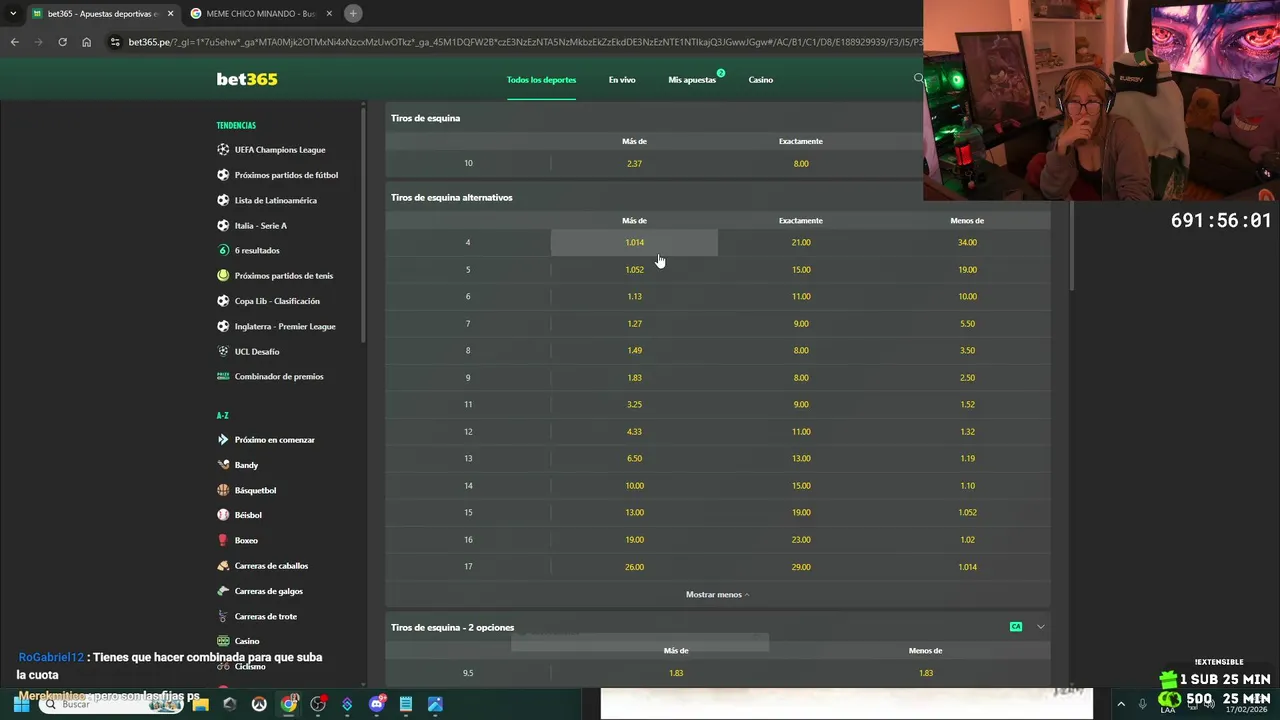1280x720 pixels.
Task: Open the Windows Start menu
Action: click(x=21, y=704)
